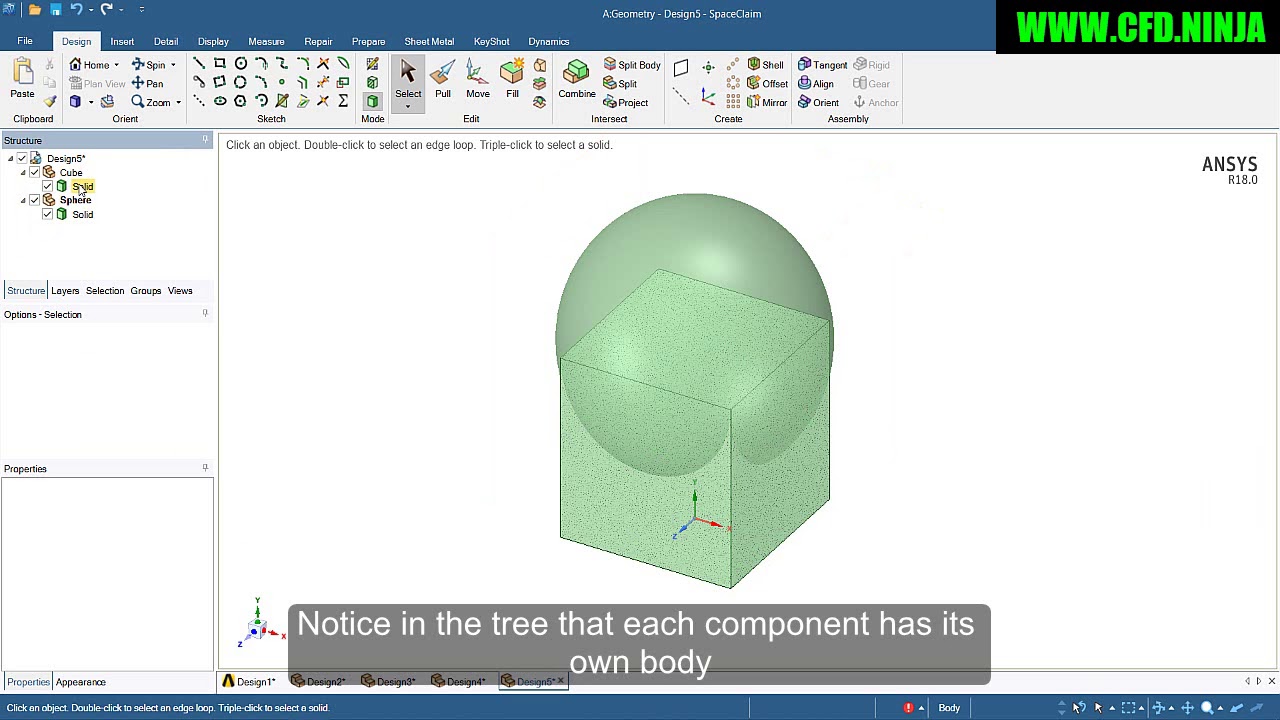Click the Format Painter brush icon
This screenshot has width=1280, height=720.
point(50,102)
